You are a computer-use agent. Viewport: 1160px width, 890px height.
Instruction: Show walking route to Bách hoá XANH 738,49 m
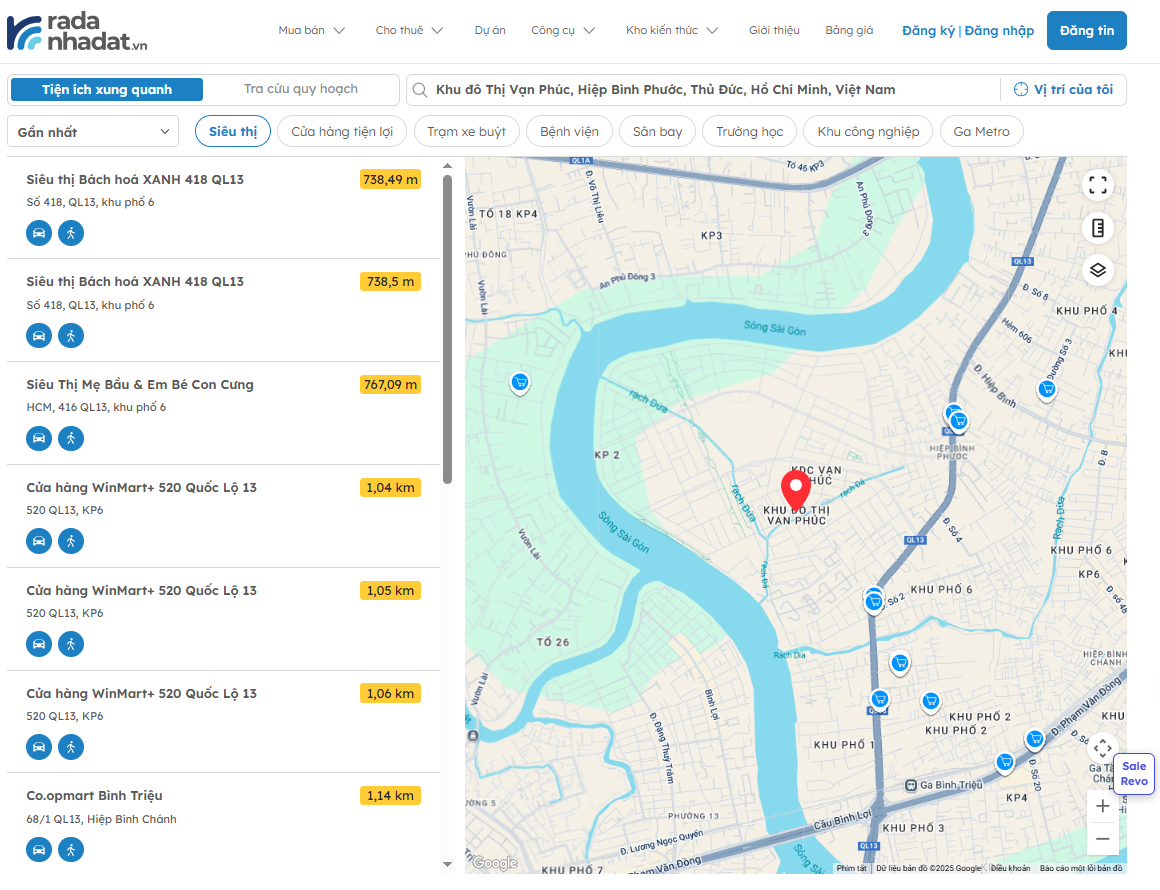click(x=71, y=233)
